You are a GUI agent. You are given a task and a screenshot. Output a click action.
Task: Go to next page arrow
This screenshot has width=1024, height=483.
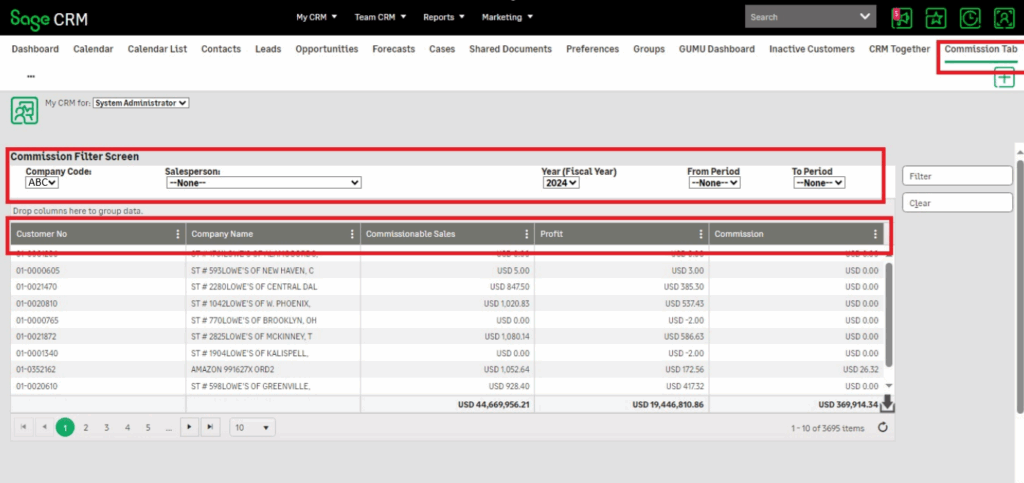(189, 427)
